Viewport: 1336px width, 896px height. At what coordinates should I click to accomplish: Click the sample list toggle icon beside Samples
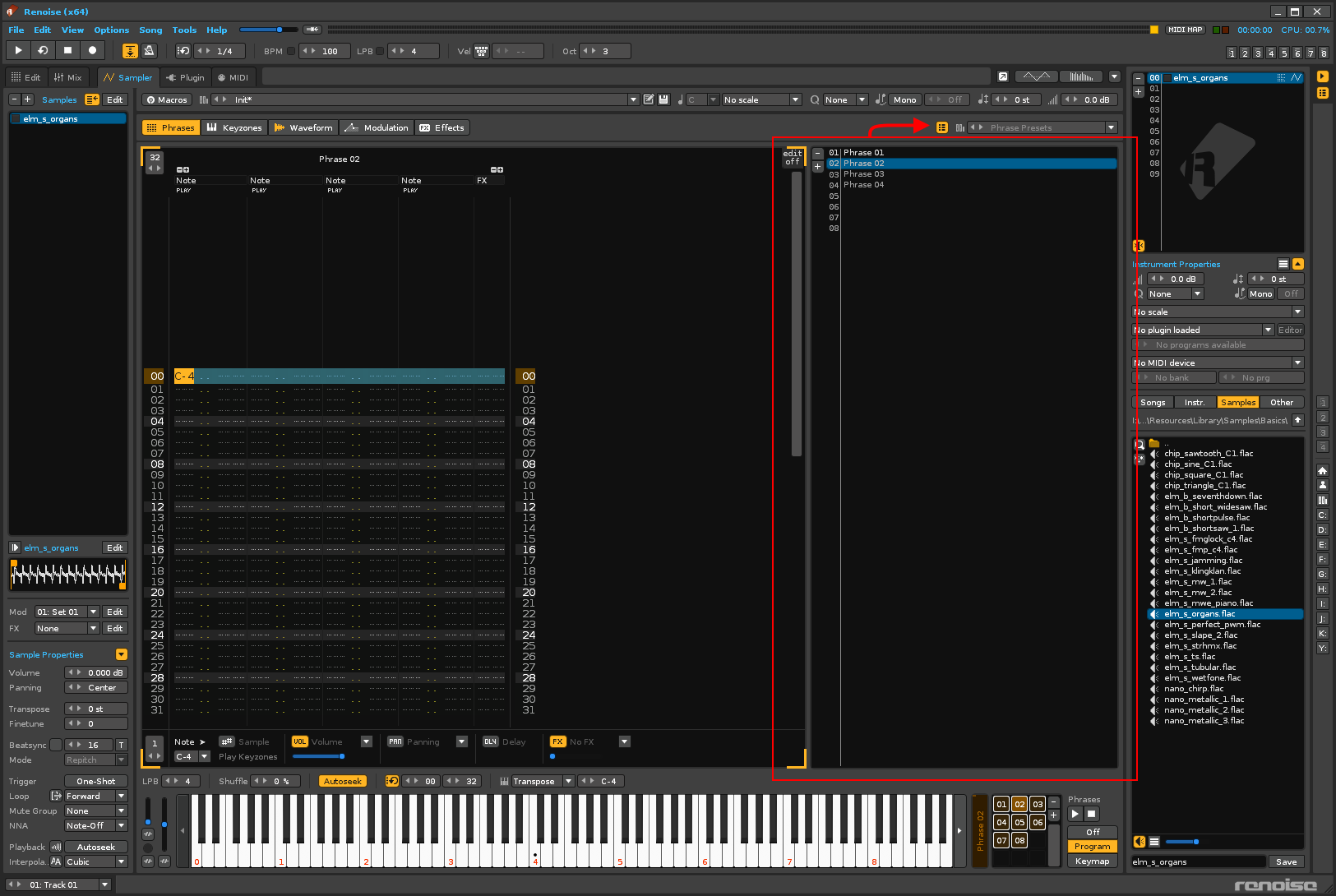click(92, 99)
